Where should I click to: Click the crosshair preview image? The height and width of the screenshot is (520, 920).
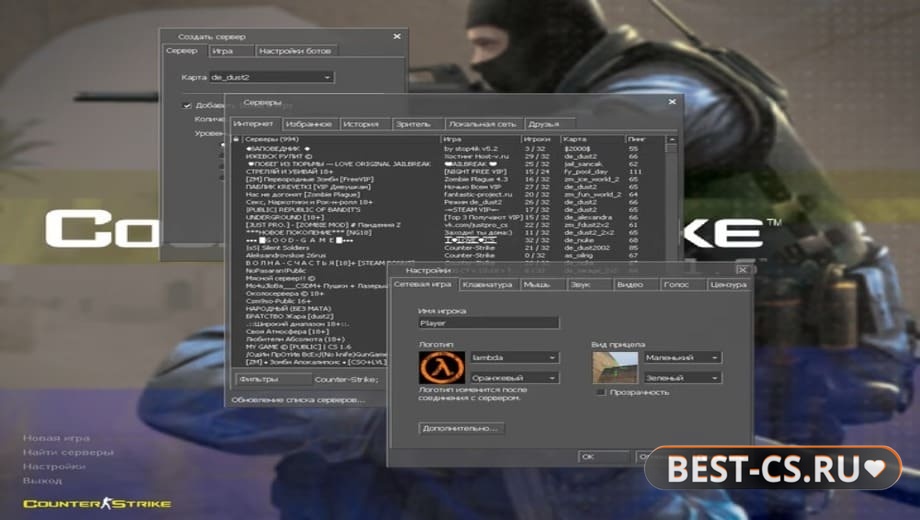coord(615,367)
